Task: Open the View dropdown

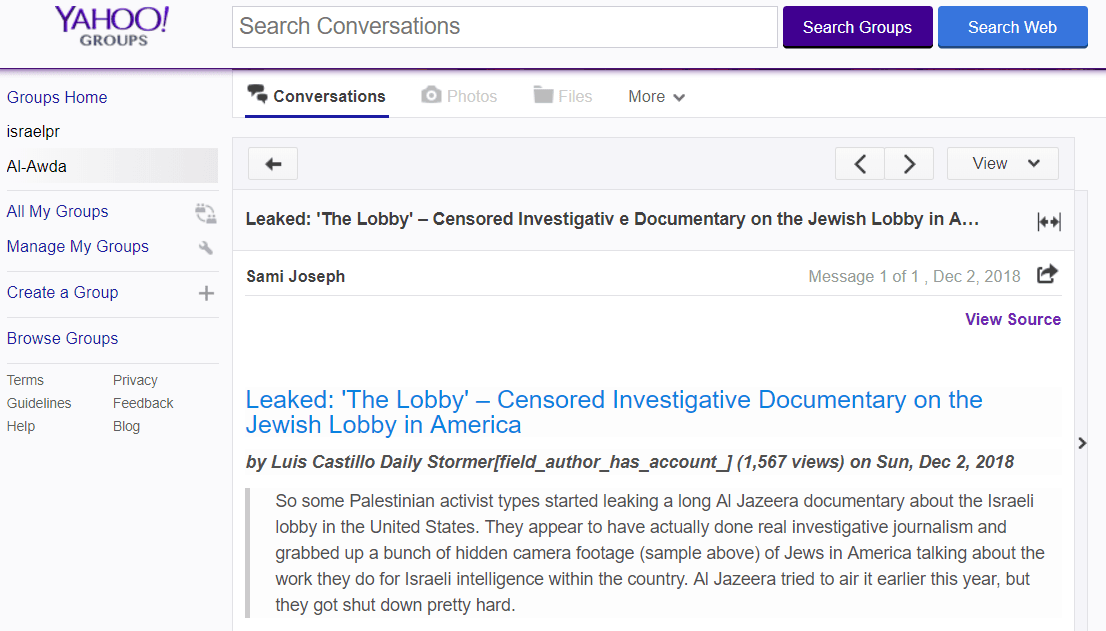Action: tap(1002, 164)
